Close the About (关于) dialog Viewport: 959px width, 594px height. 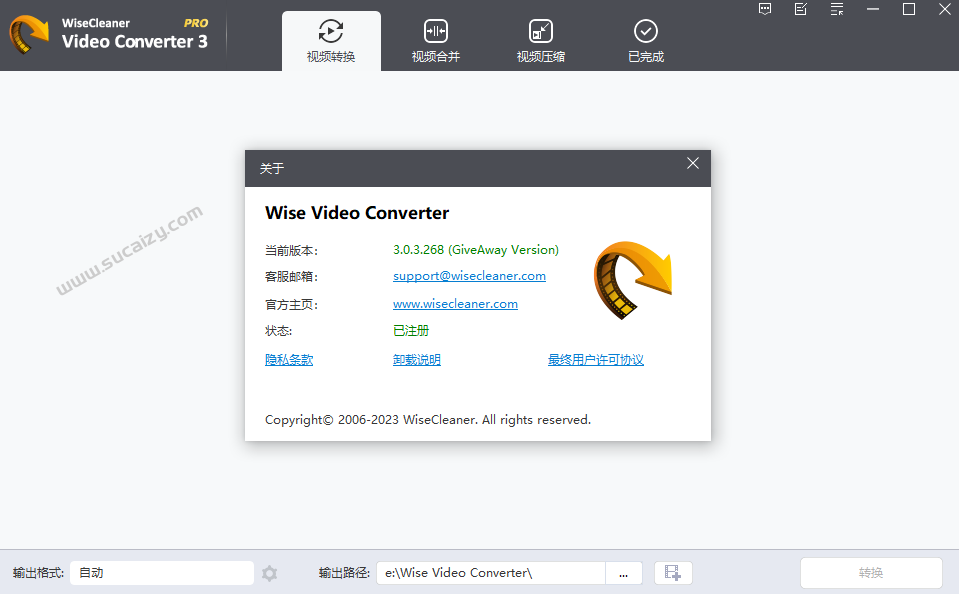[x=693, y=164]
